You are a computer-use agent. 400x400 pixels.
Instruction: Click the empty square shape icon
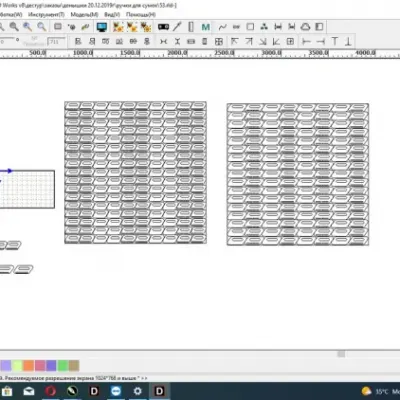coord(250,27)
